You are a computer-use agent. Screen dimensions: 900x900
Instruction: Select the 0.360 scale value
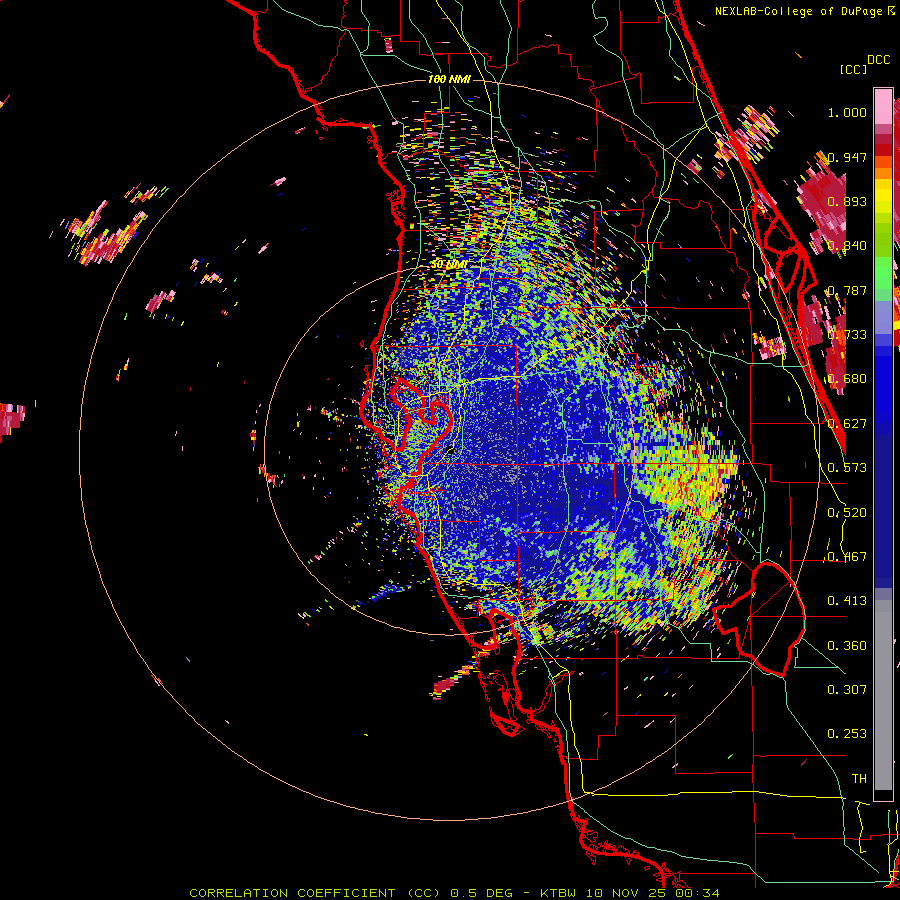pyautogui.click(x=847, y=646)
